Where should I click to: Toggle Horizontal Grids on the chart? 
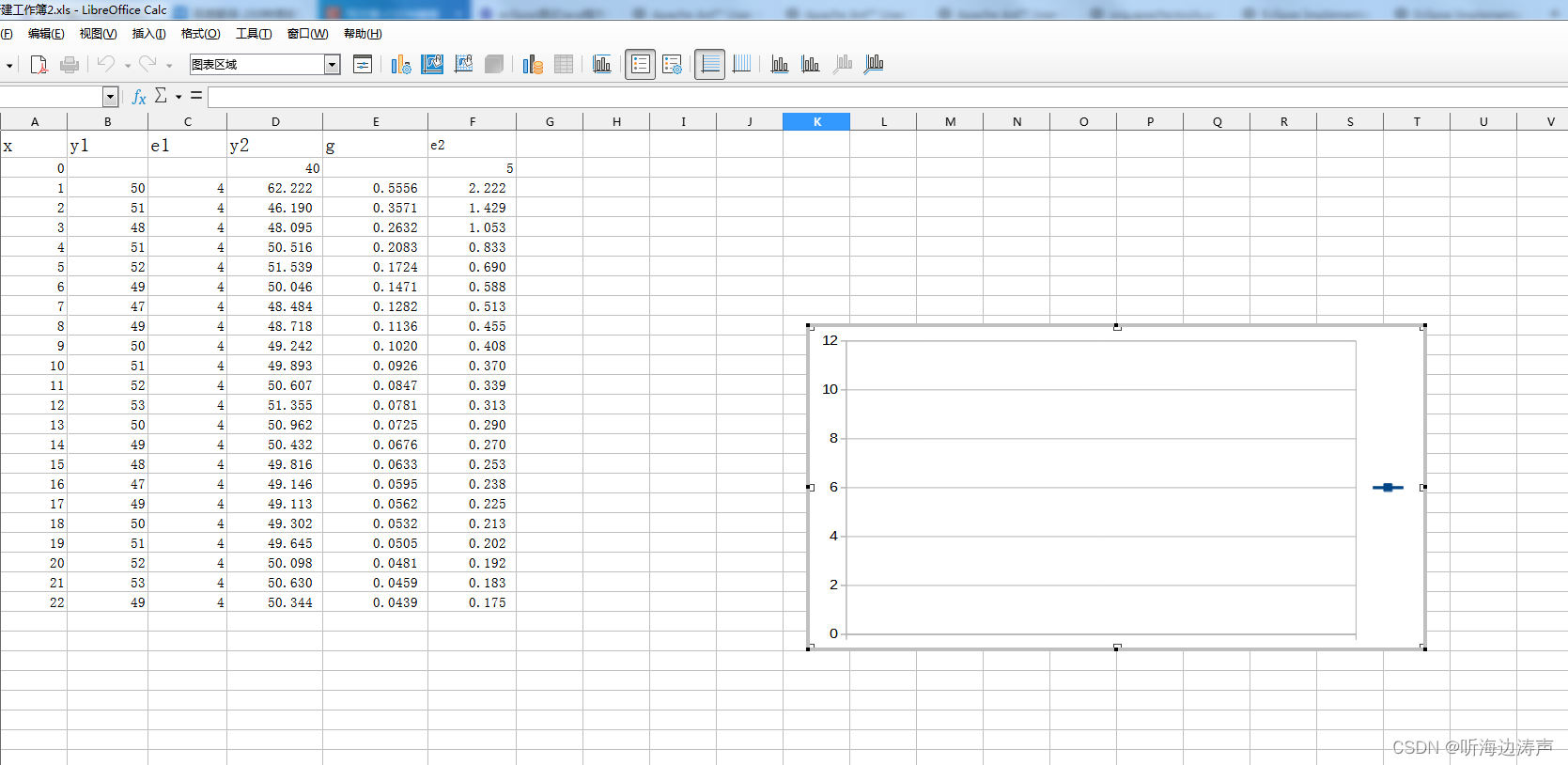click(x=710, y=64)
